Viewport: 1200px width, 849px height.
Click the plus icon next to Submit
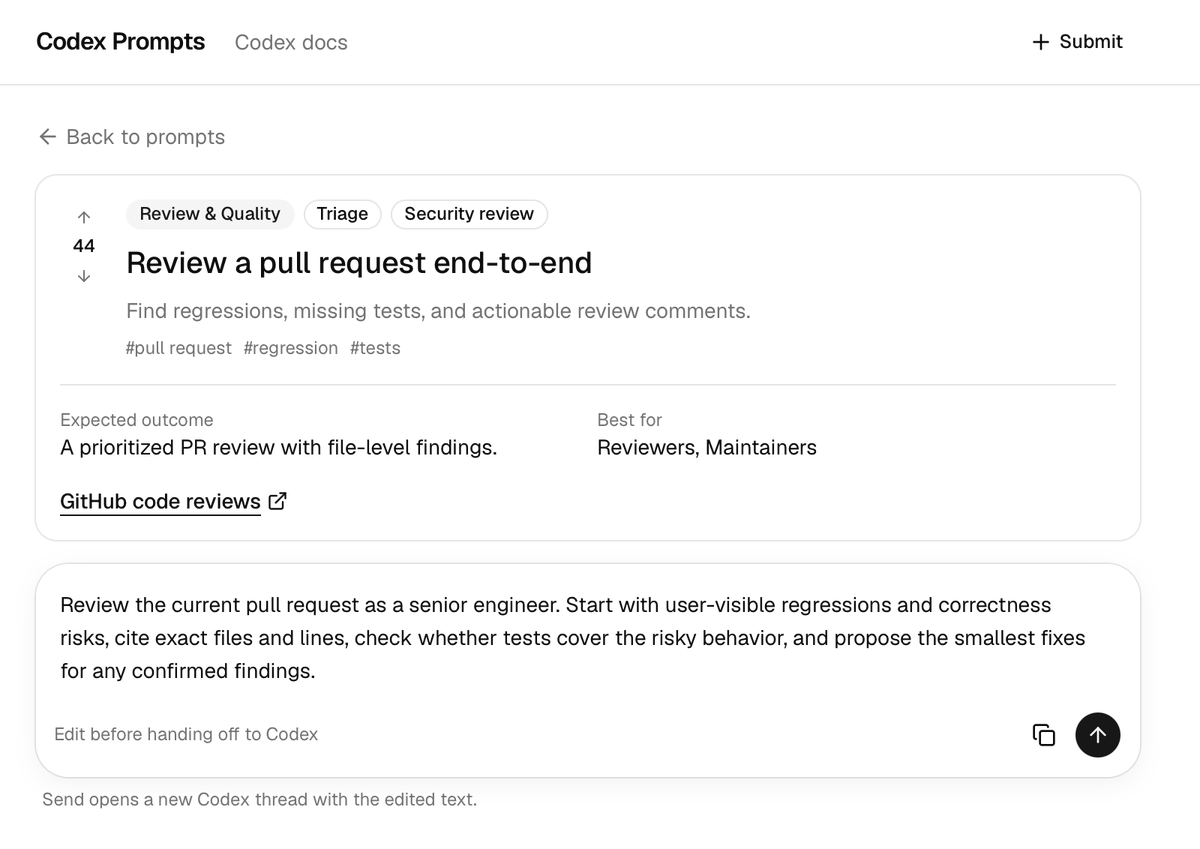click(x=1041, y=42)
